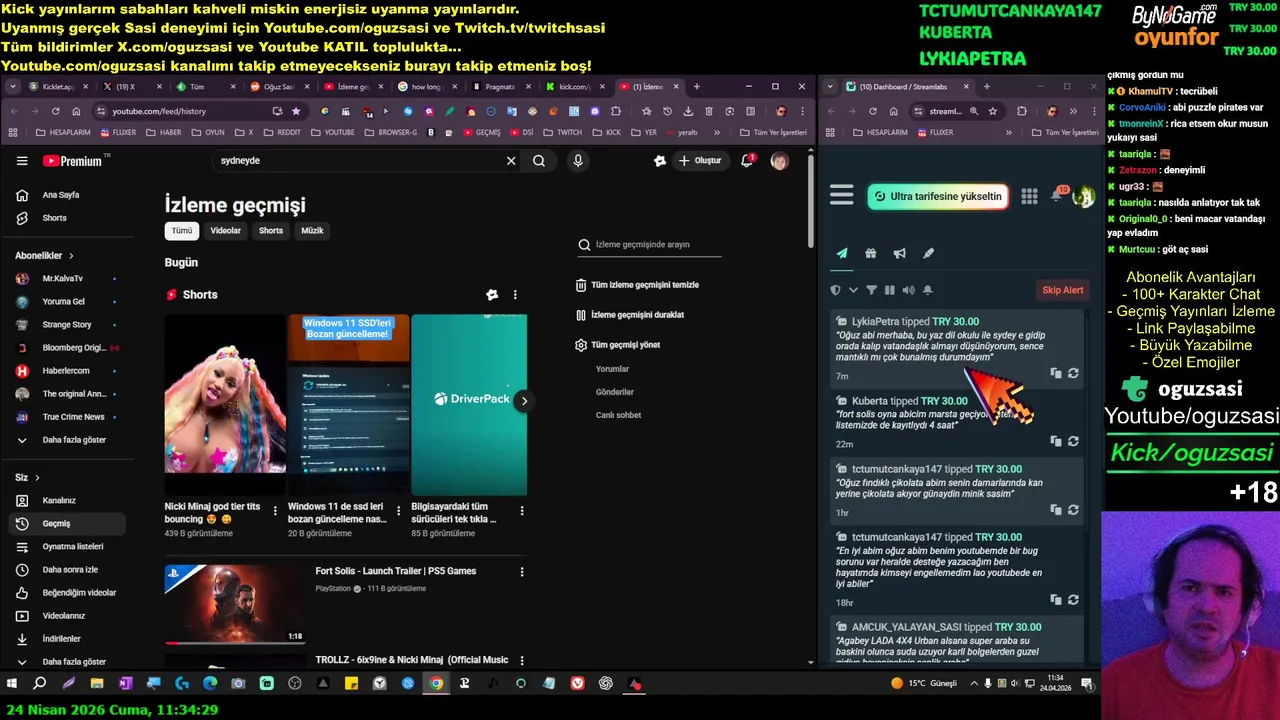Open İndirilenler in the sidebar
The width and height of the screenshot is (1280, 720).
[x=62, y=639]
